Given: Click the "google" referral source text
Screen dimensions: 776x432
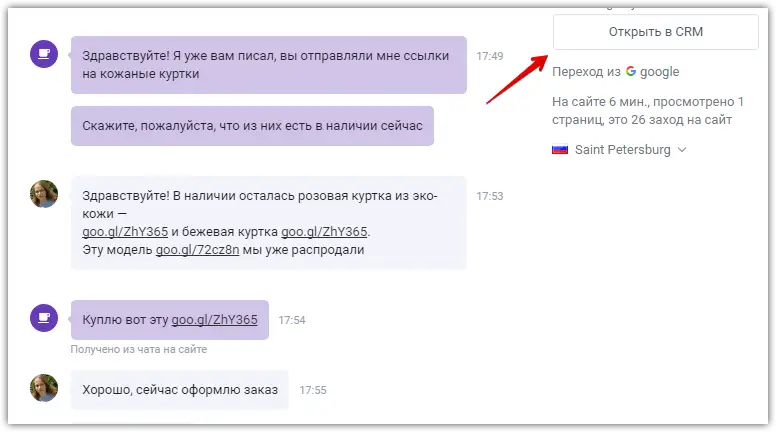Looking at the screenshot, I should coord(659,72).
